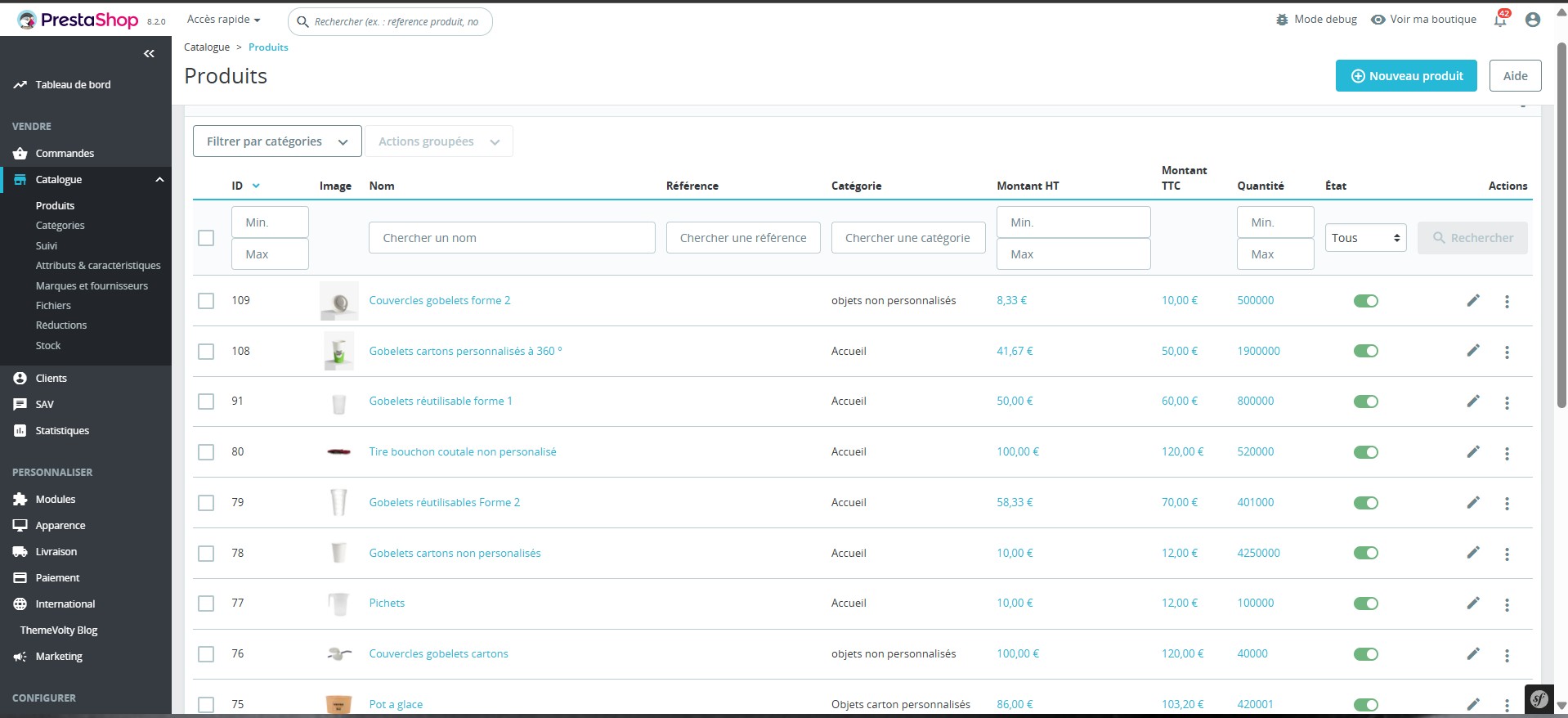Expand the Filtrer par catégories dropdown
This screenshot has height=718, width=1568.
(277, 141)
